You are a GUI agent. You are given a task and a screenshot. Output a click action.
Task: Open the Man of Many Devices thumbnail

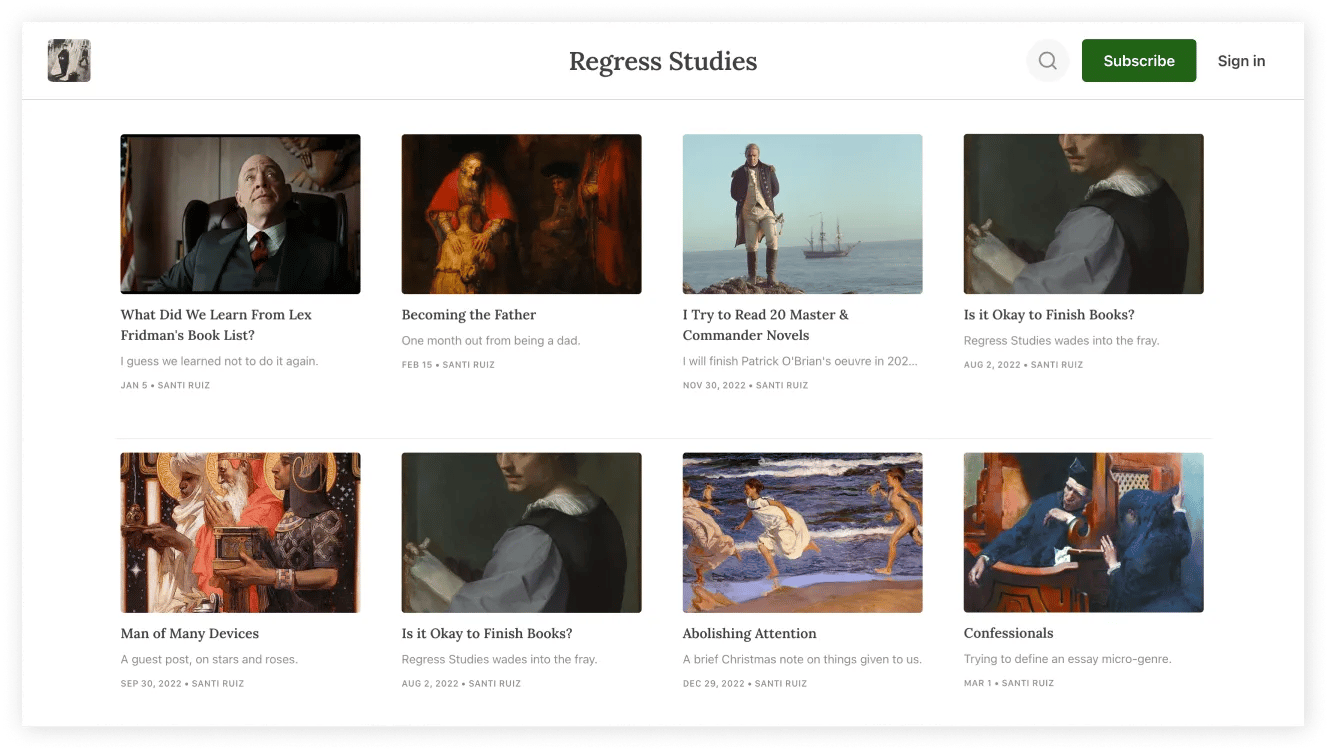(240, 533)
